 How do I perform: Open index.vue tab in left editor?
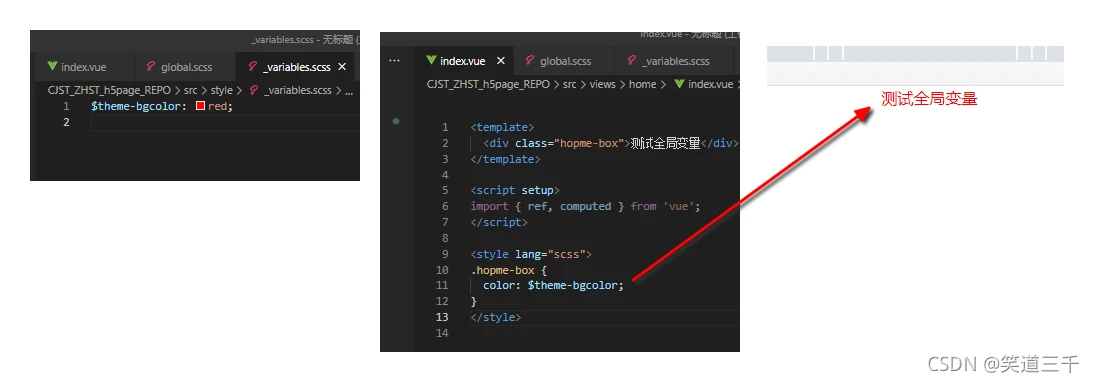[77, 67]
